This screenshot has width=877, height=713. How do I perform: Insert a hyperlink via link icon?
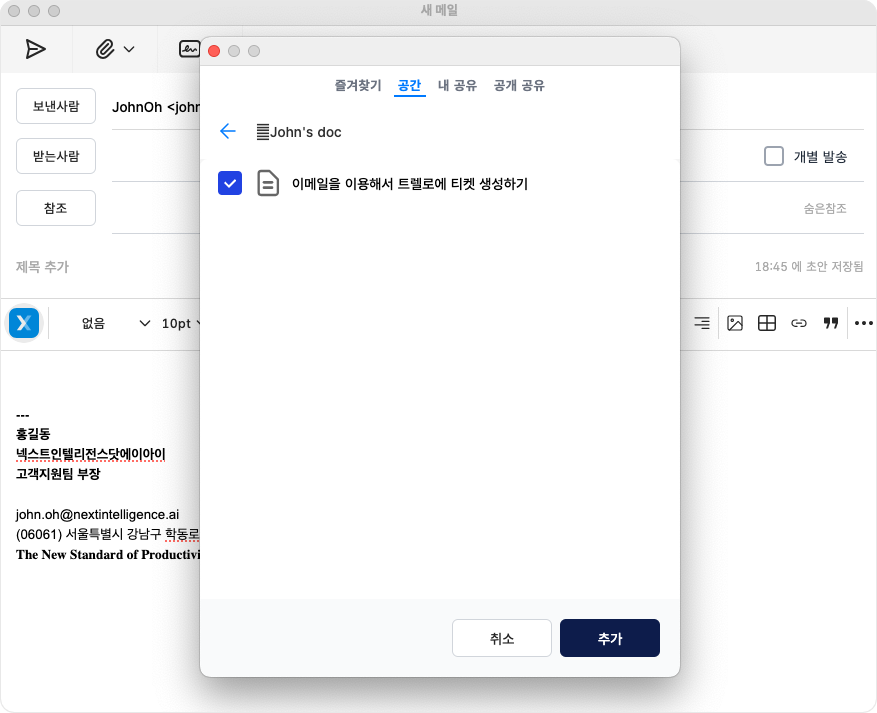[799, 323]
